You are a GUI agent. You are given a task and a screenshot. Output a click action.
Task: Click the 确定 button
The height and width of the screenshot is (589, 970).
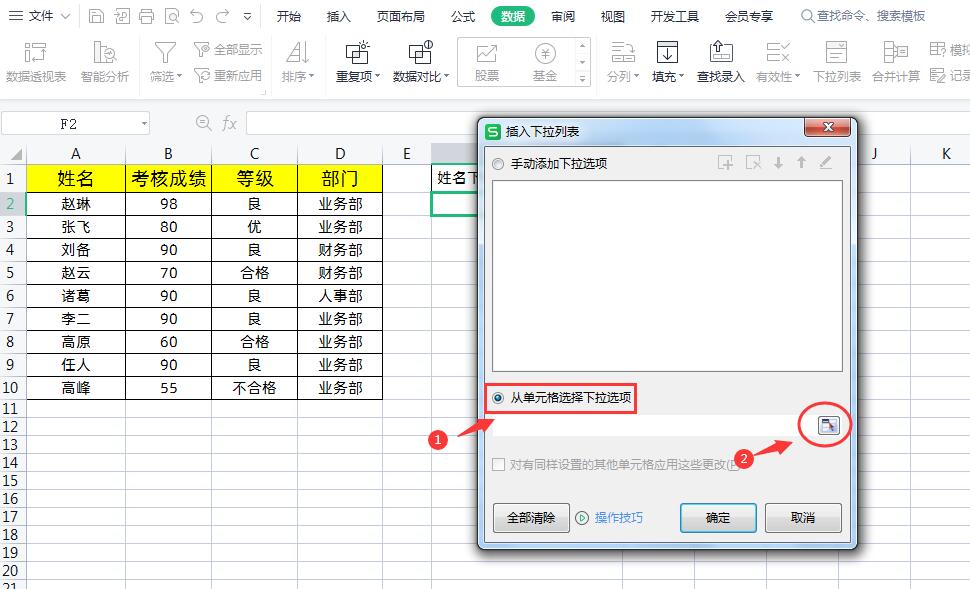[x=718, y=518]
